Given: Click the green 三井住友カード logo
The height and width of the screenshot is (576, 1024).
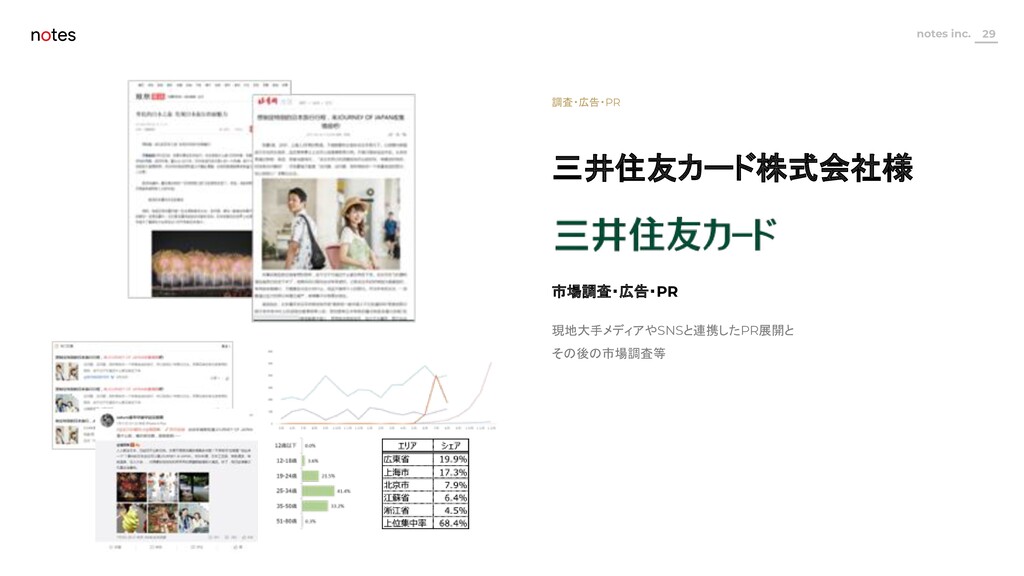Looking at the screenshot, I should 665,234.
